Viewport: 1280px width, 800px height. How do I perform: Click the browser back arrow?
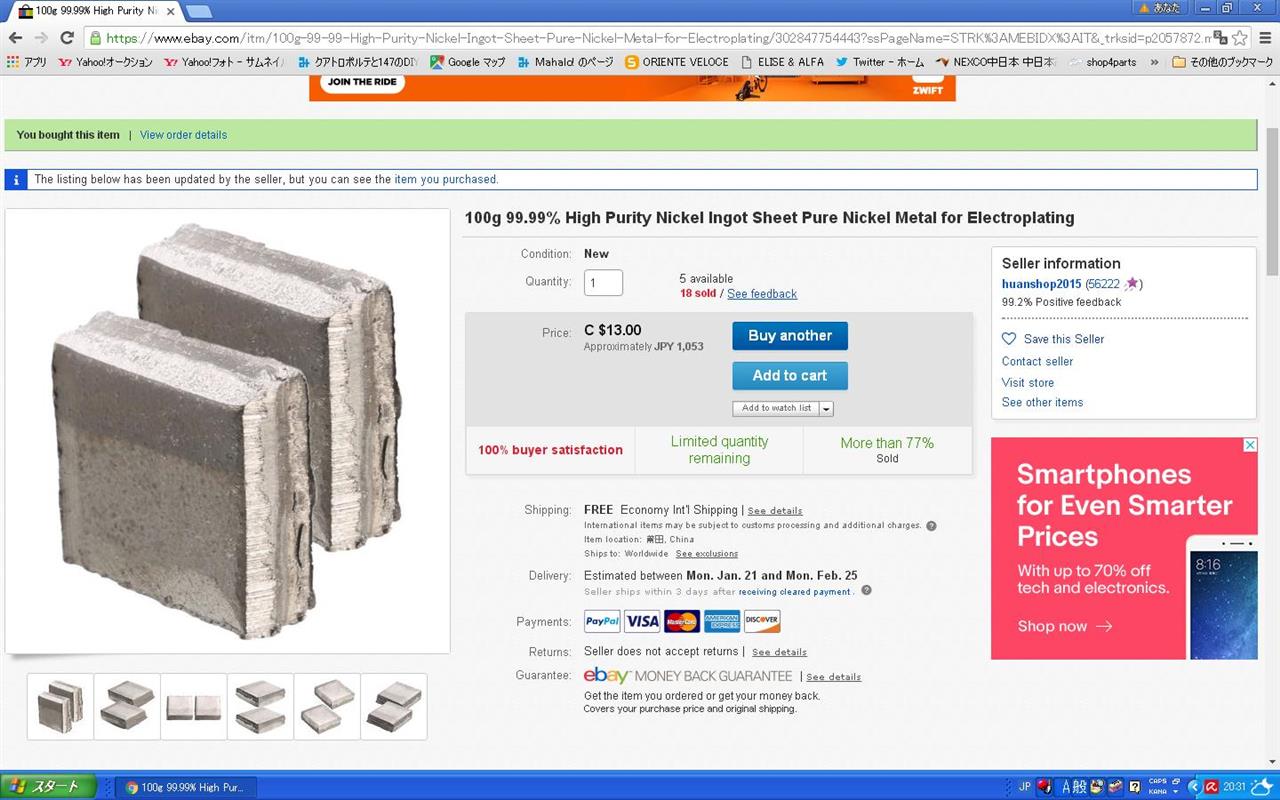coord(15,38)
